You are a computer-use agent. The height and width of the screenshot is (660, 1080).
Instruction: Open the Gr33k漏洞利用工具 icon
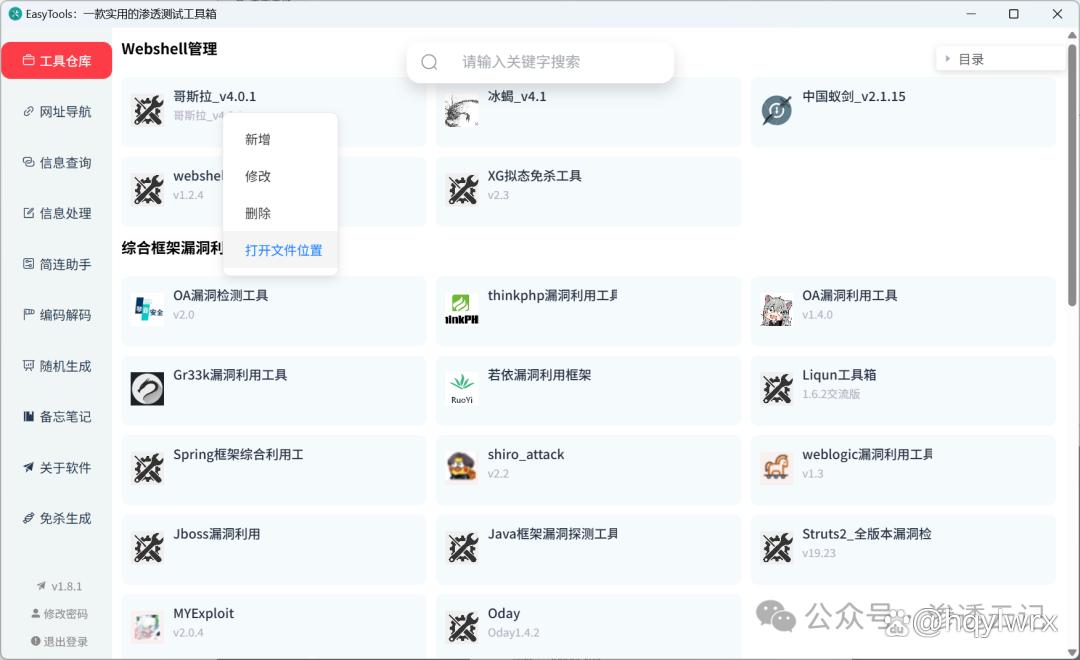148,389
